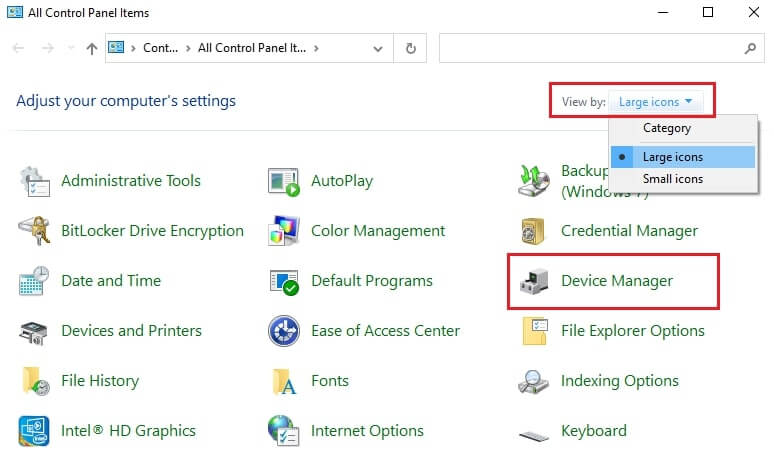
Task: Expand the address bar history dropdown
Action: tap(378, 48)
